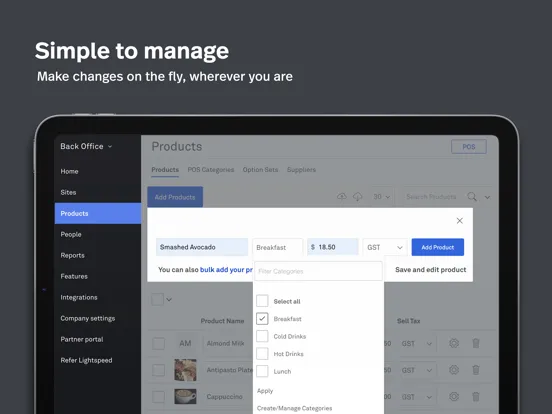
Task: Click the Cappuccino product name
Action: pyautogui.click(x=224, y=397)
